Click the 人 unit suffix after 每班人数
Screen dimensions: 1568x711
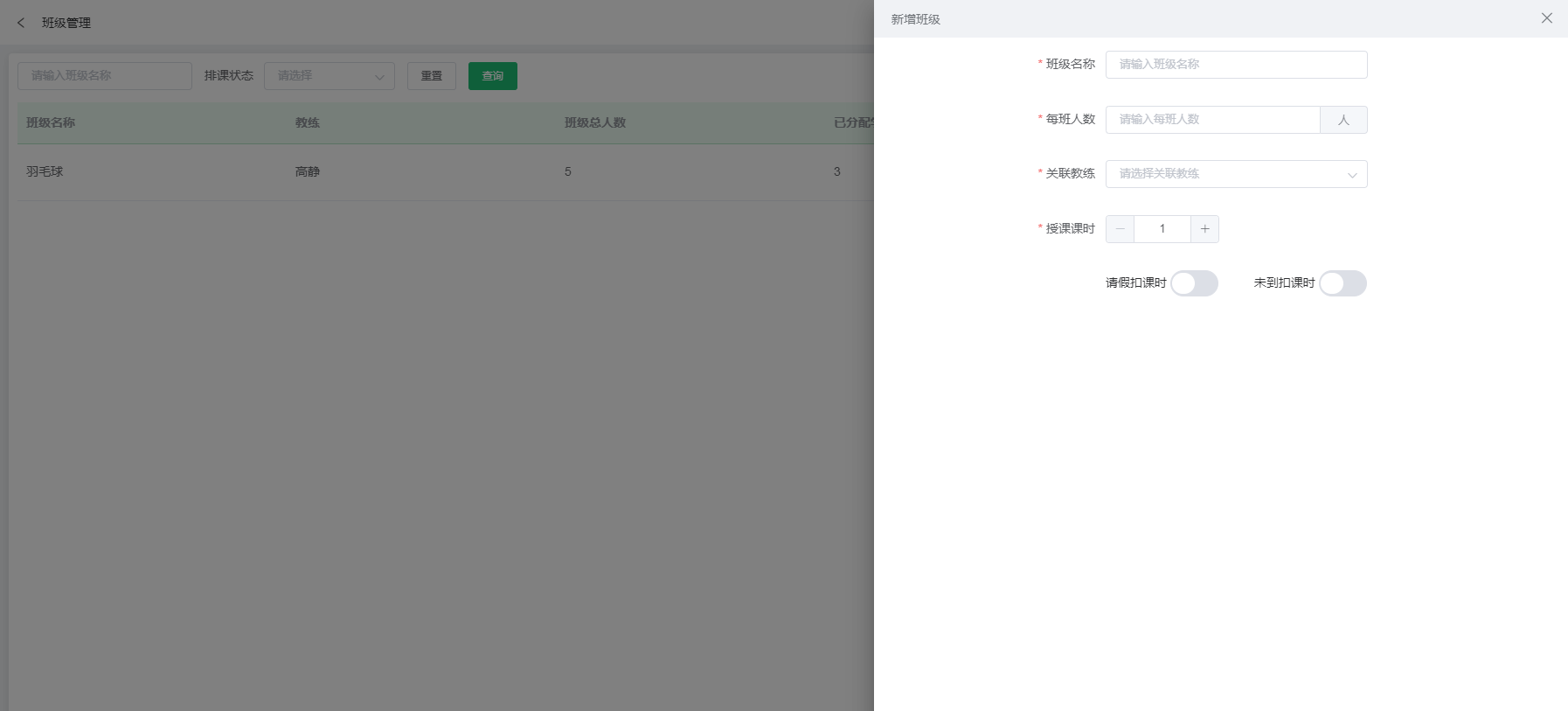coord(1343,120)
